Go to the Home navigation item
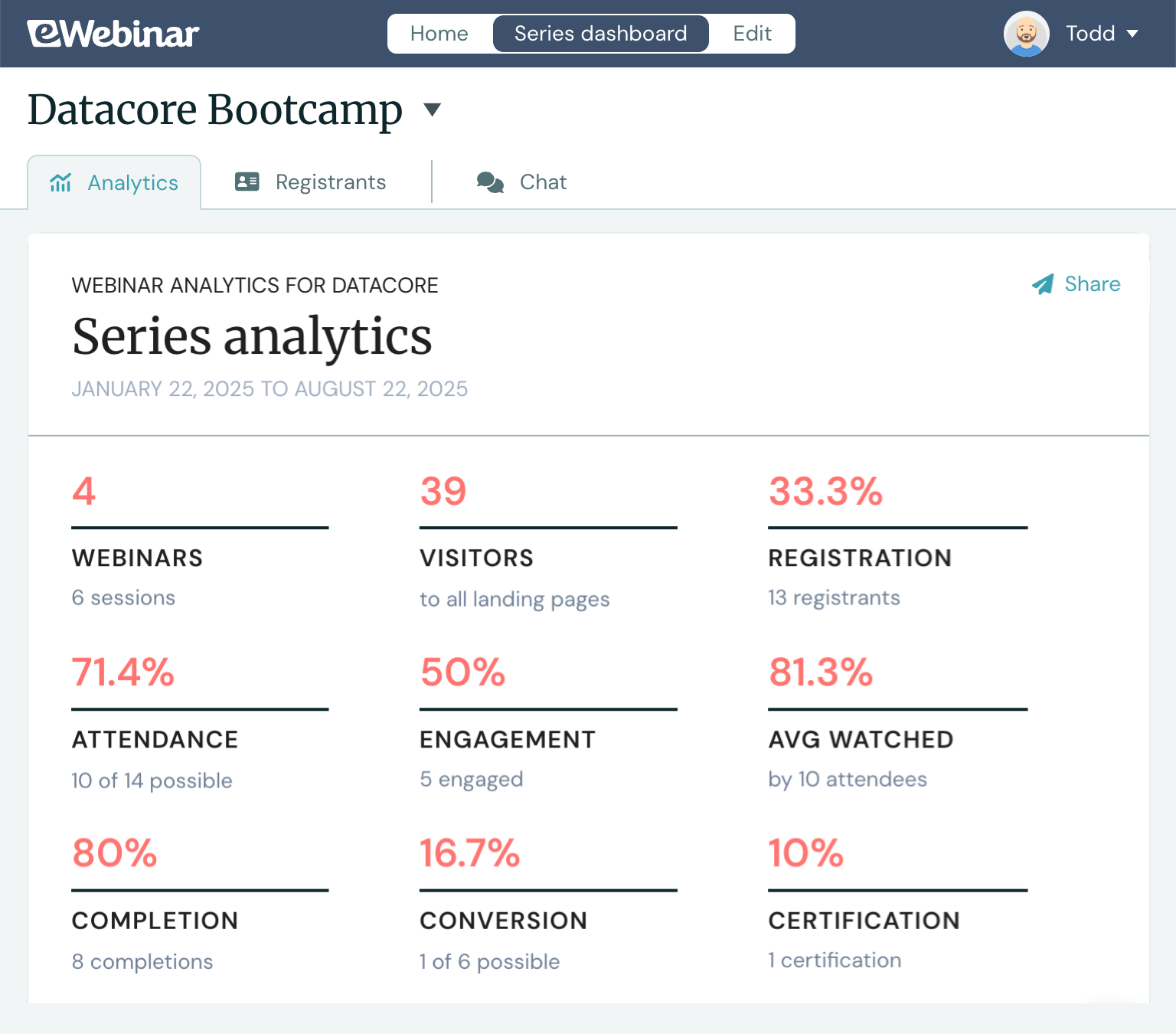The height and width of the screenshot is (1034, 1176). pos(439,33)
